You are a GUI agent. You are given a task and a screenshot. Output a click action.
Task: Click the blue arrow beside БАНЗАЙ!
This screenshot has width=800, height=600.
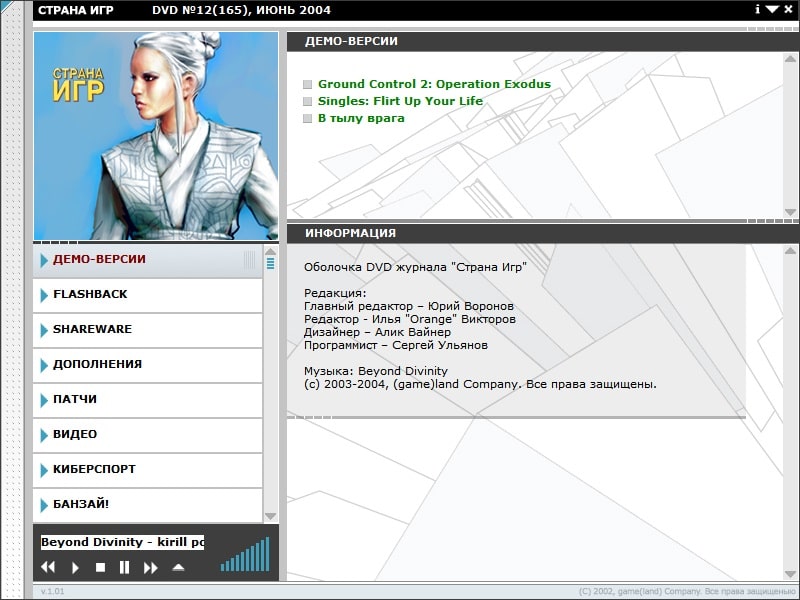[44, 505]
